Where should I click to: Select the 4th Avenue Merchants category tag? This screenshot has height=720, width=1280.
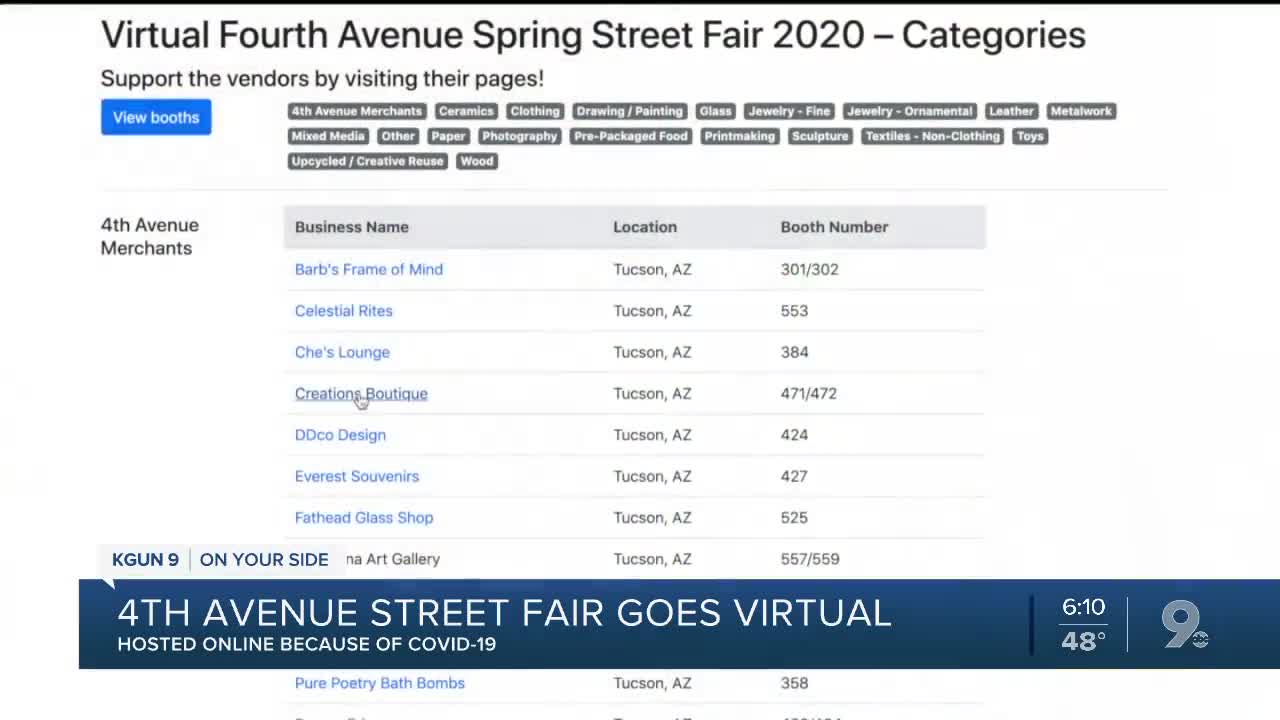pyautogui.click(x=357, y=111)
